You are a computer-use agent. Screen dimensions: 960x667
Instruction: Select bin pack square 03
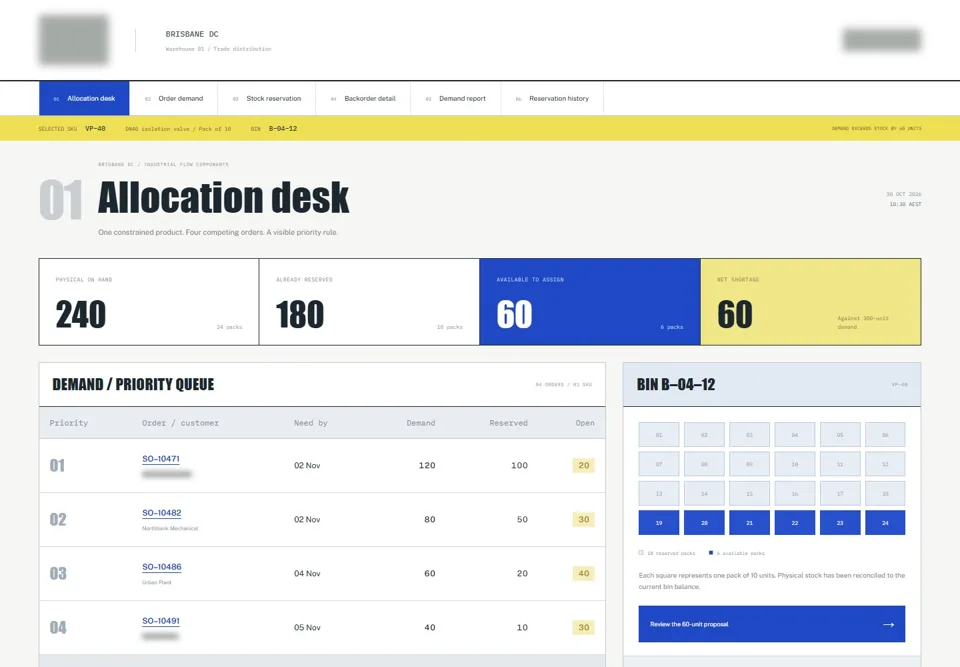click(x=749, y=434)
